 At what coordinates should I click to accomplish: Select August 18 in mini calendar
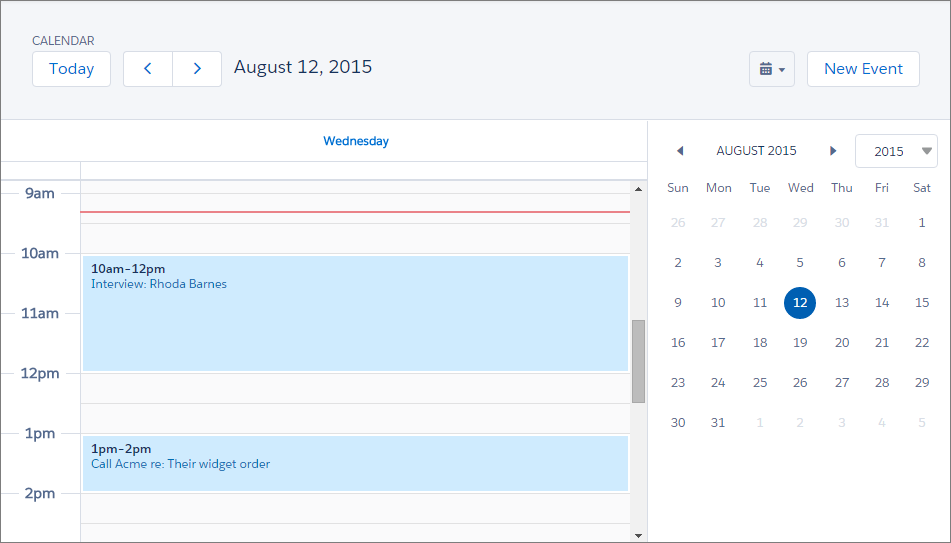click(x=760, y=343)
